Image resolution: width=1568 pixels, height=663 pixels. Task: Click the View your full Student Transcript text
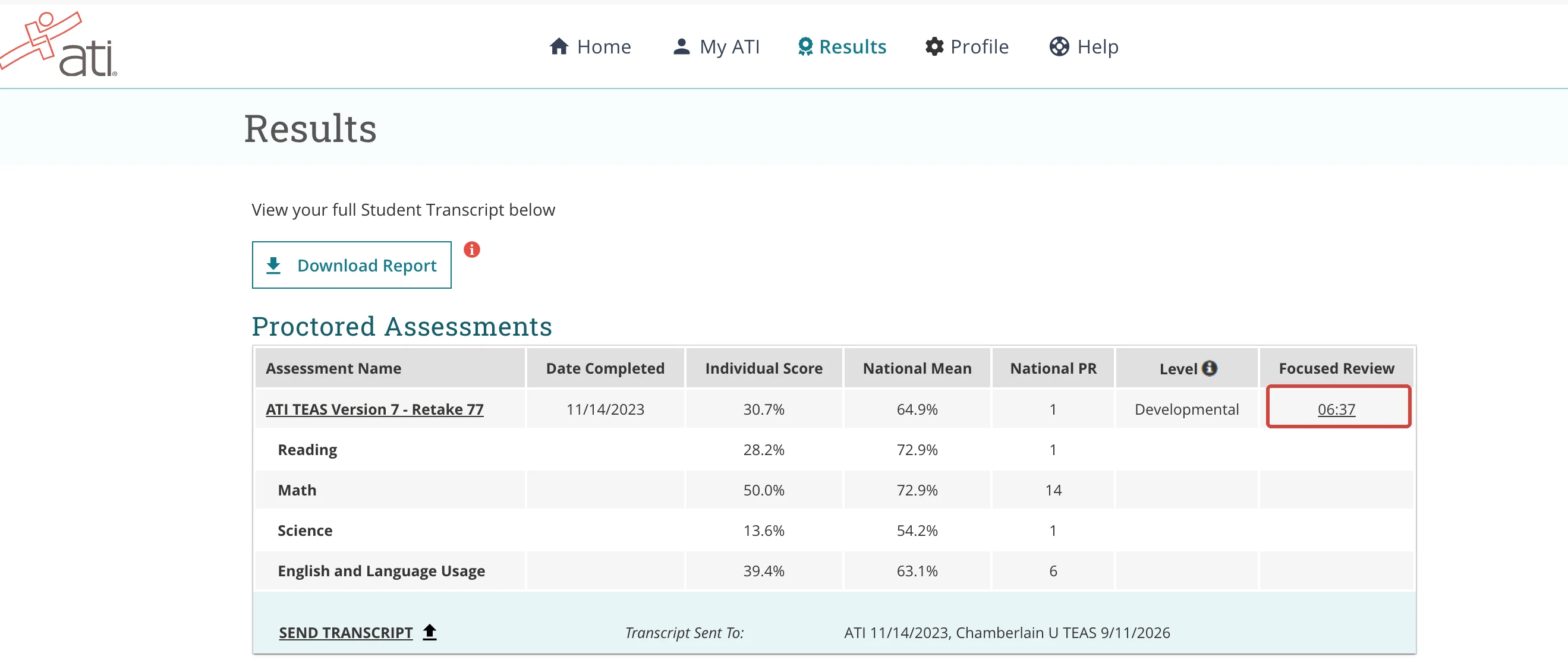tap(403, 210)
